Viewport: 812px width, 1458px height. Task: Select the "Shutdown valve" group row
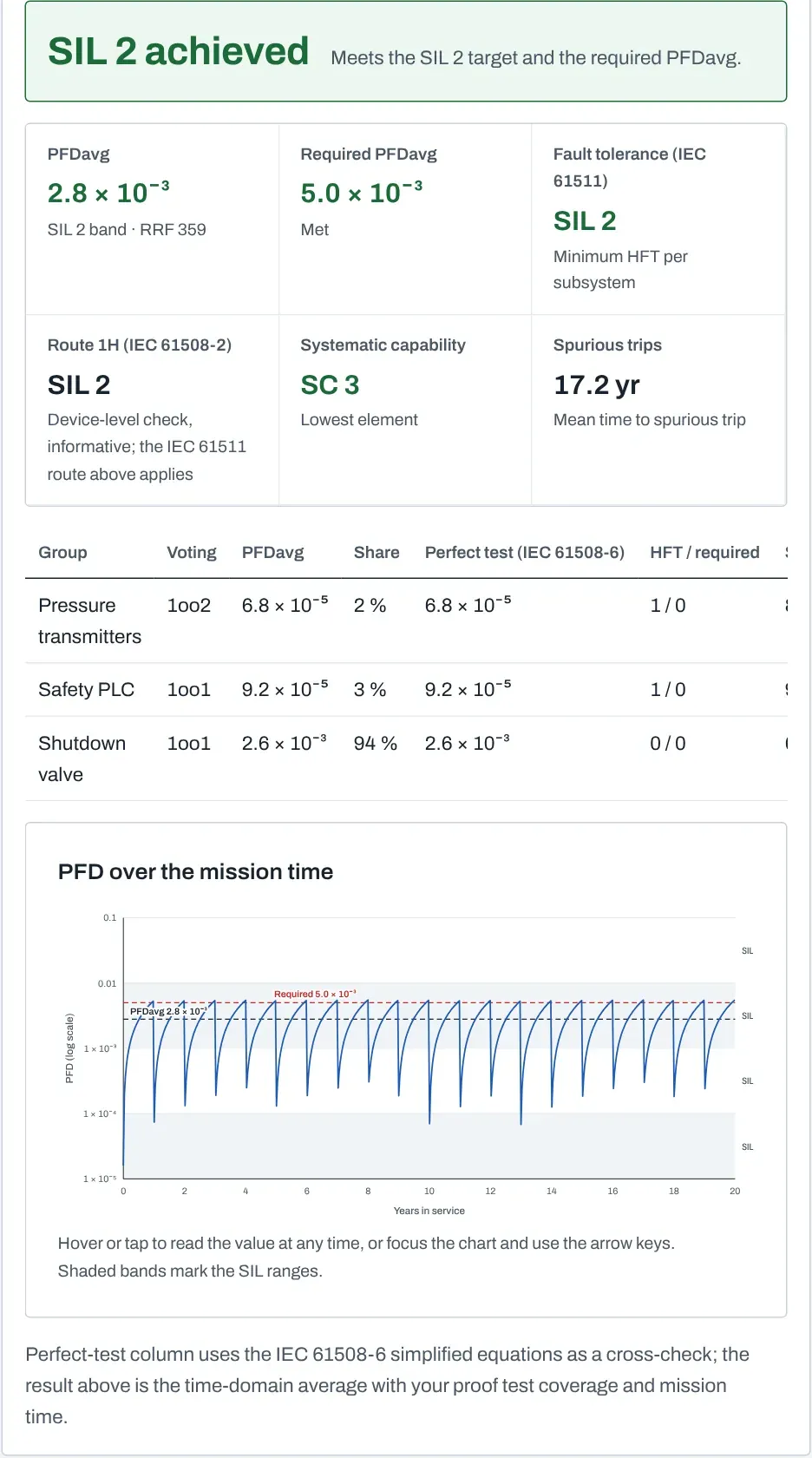(x=406, y=759)
